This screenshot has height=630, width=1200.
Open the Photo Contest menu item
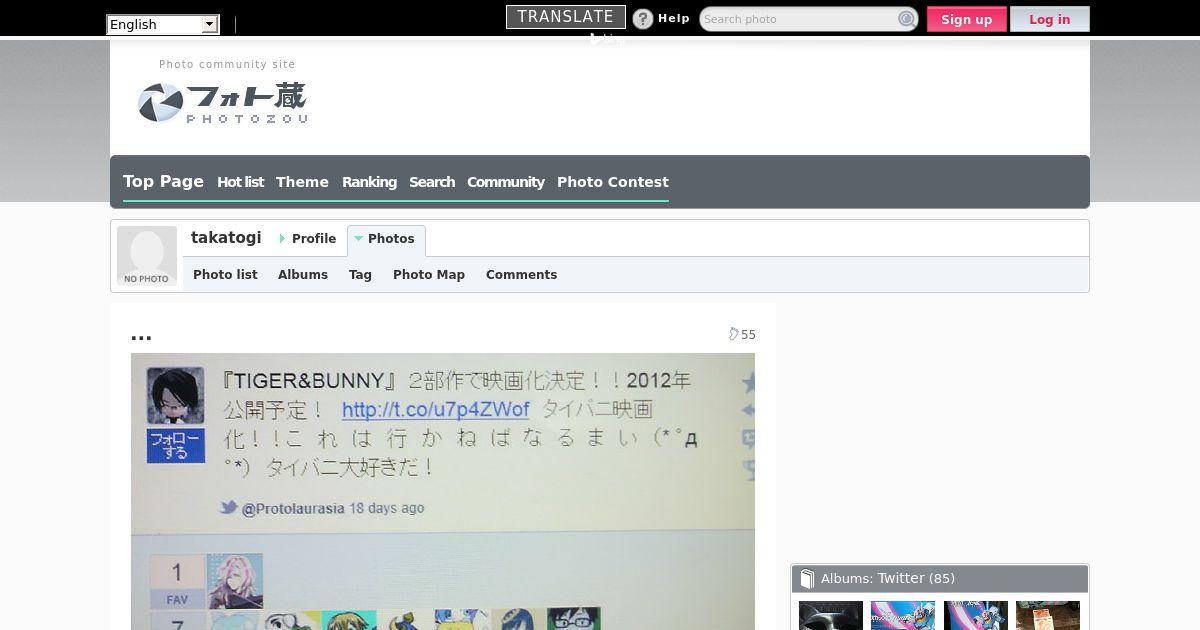pos(613,182)
